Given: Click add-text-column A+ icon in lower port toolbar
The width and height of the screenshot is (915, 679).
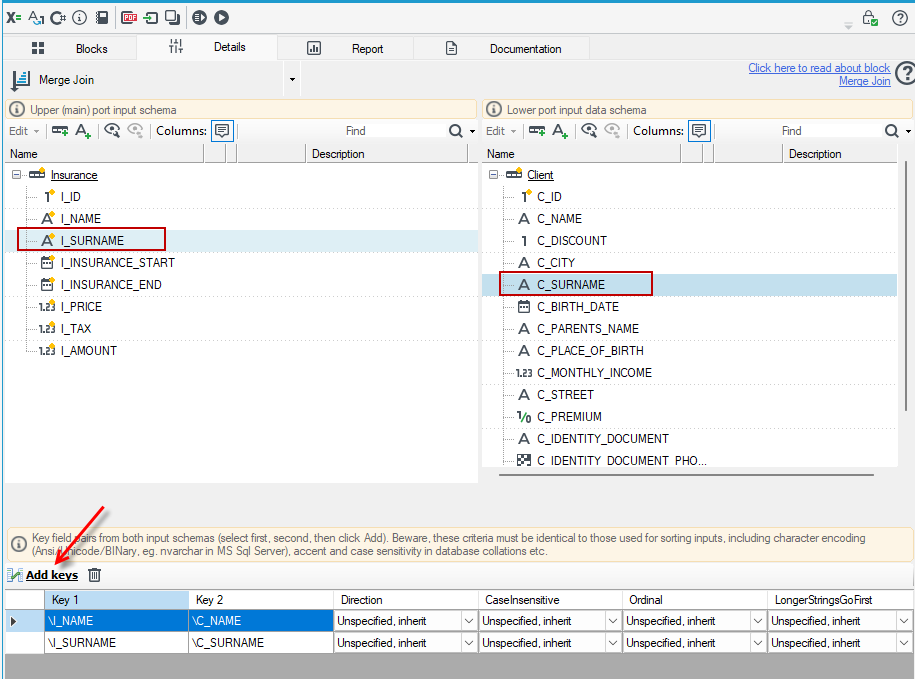Looking at the screenshot, I should coord(560,131).
